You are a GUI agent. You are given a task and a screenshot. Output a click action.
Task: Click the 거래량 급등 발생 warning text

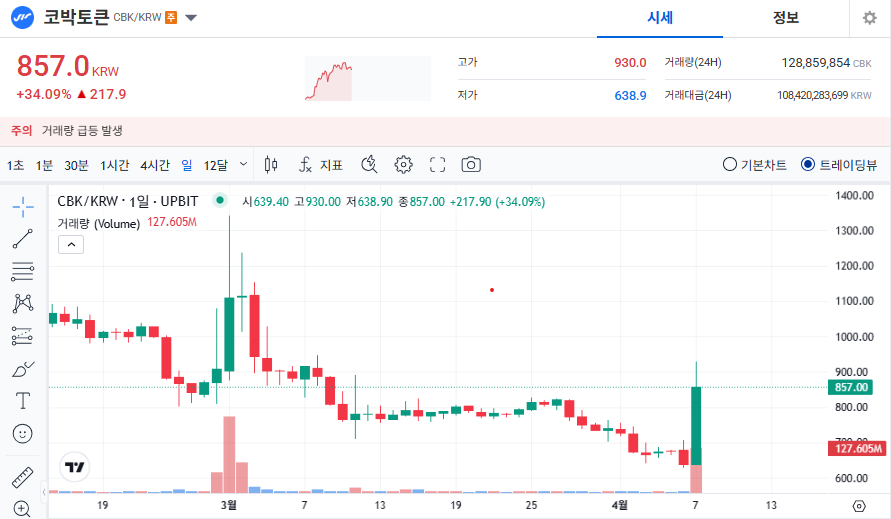pos(82,131)
